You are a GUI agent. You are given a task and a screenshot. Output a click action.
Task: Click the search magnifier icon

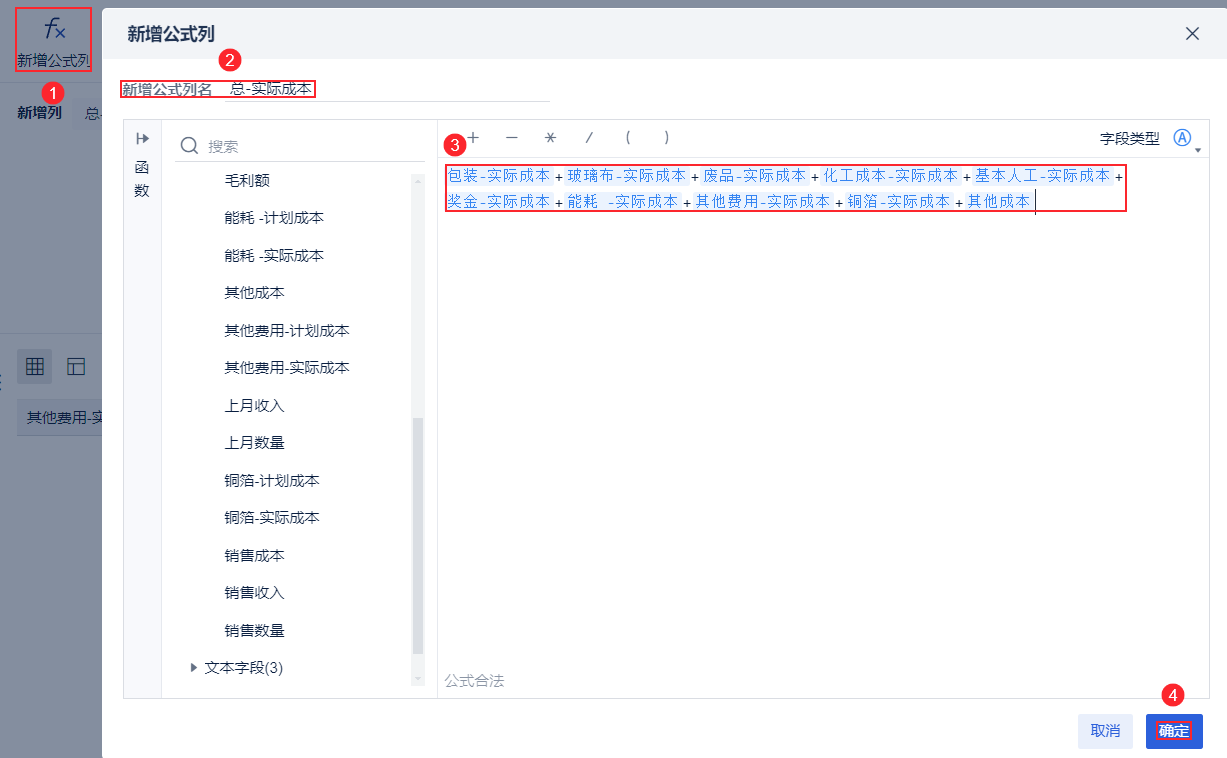click(x=189, y=146)
